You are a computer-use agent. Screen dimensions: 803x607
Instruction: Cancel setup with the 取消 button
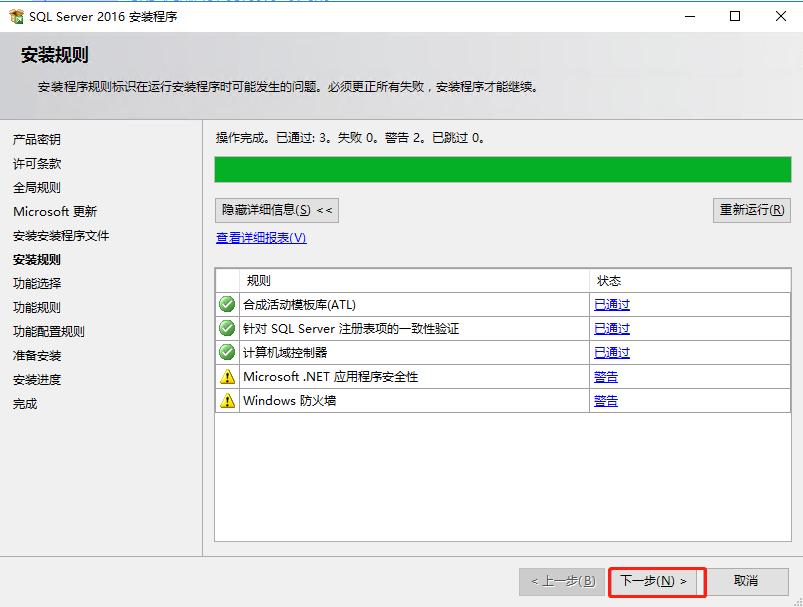(x=746, y=581)
